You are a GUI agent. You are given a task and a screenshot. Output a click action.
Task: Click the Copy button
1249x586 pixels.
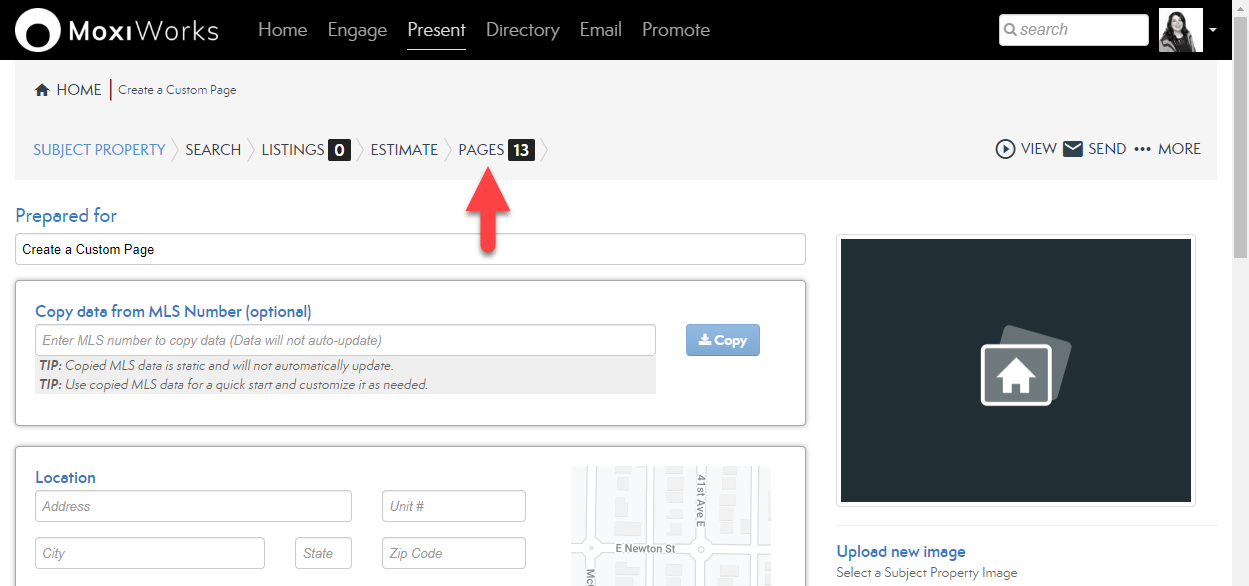click(723, 340)
